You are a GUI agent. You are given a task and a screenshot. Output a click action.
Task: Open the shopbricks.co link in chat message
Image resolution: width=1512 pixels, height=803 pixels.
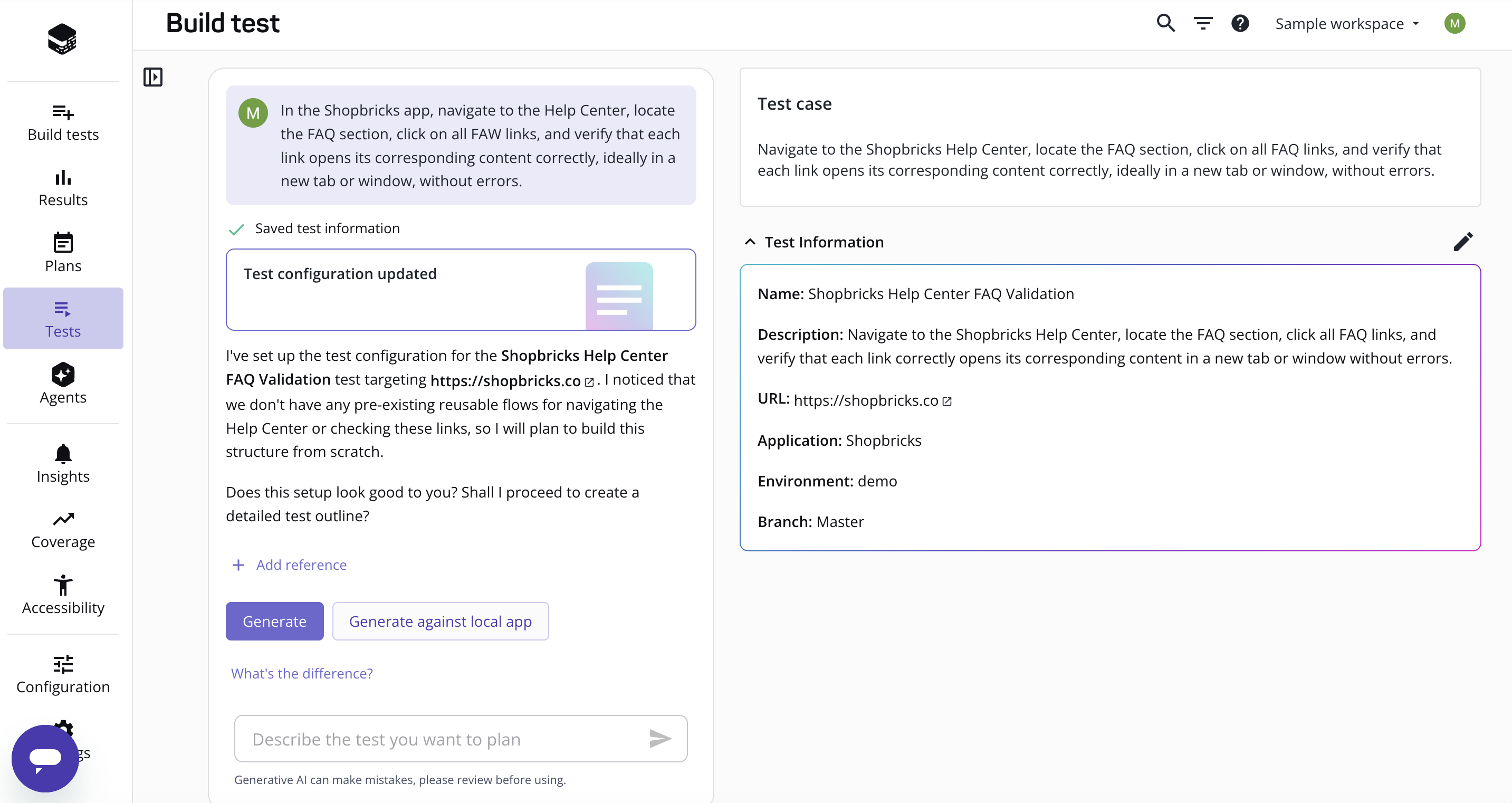click(512, 380)
